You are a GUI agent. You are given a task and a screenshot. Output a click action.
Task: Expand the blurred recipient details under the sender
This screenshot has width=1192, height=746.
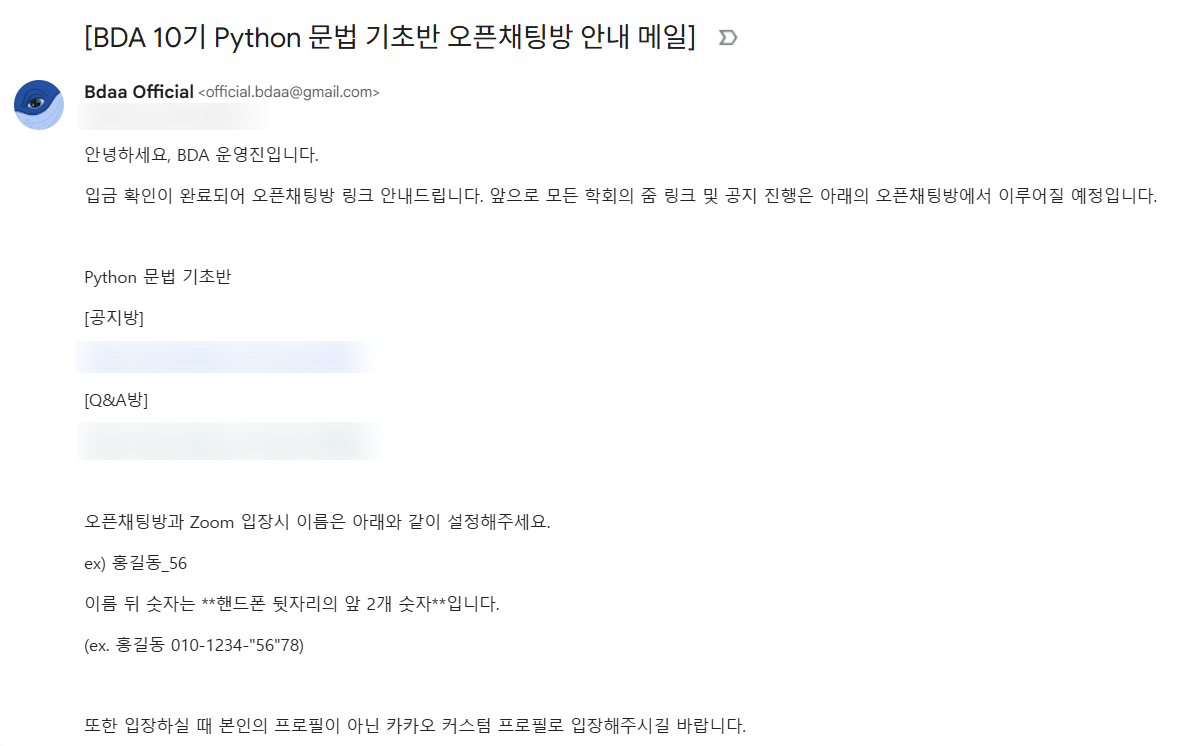[x=173, y=118]
